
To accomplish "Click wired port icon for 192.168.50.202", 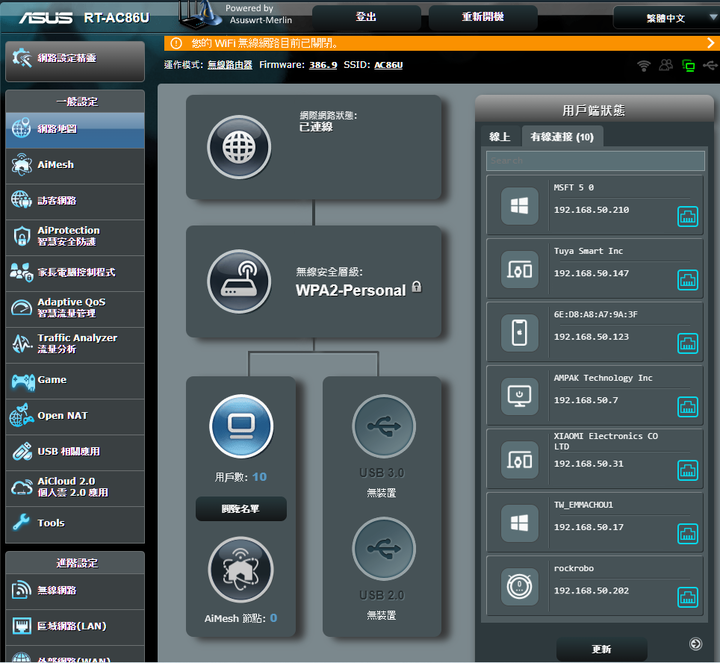I will coord(687,597).
